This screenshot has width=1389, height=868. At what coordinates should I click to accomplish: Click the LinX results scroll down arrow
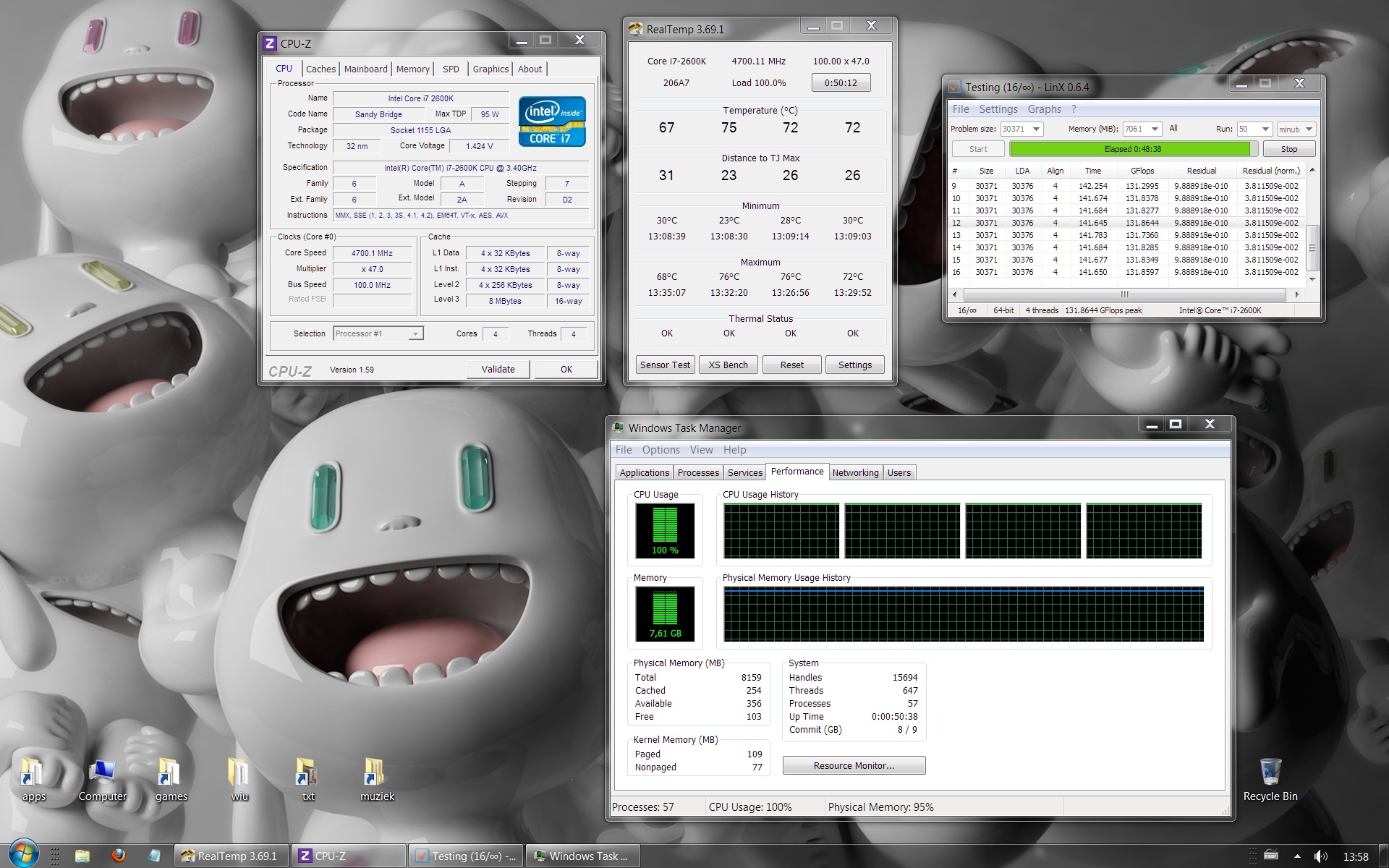pos(1312,279)
